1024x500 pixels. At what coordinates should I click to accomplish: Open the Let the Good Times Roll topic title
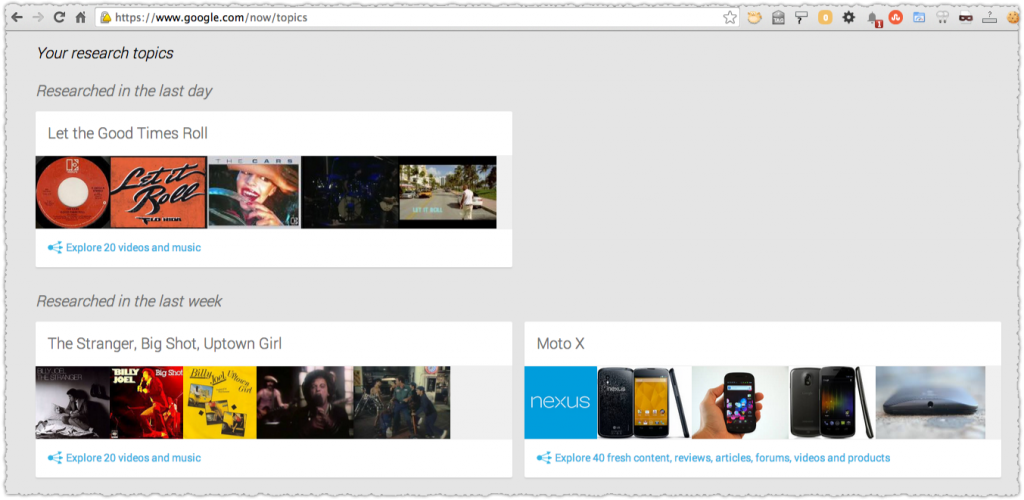[127, 133]
